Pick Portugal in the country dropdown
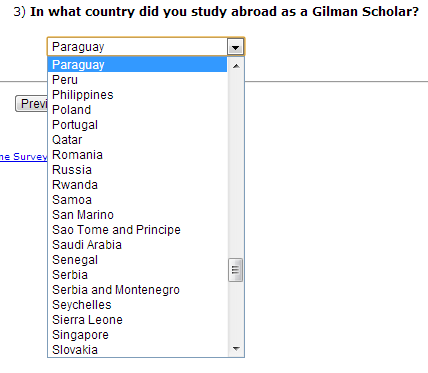428x373 pixels. point(137,125)
